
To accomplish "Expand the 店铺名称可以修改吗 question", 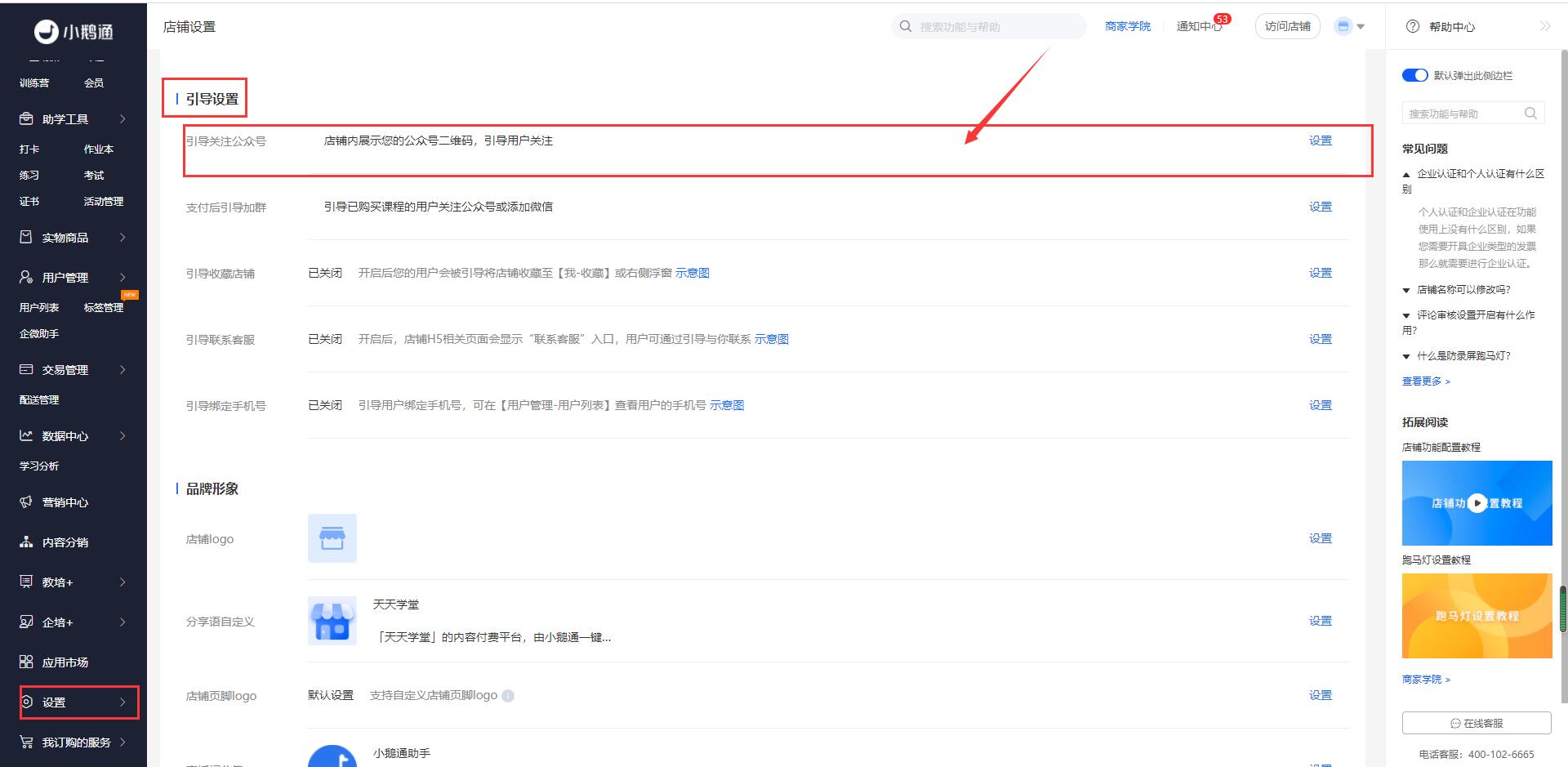I will pos(1463,289).
